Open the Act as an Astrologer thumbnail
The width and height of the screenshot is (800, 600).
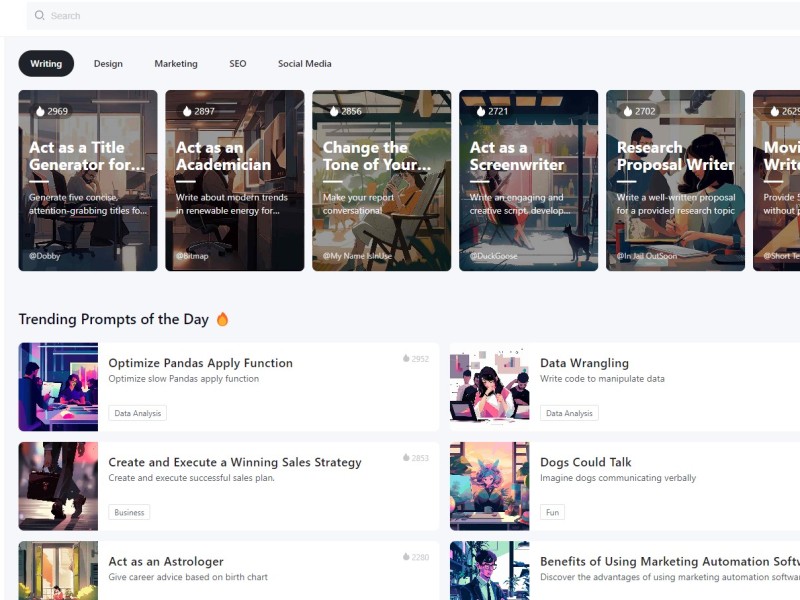coord(58,570)
